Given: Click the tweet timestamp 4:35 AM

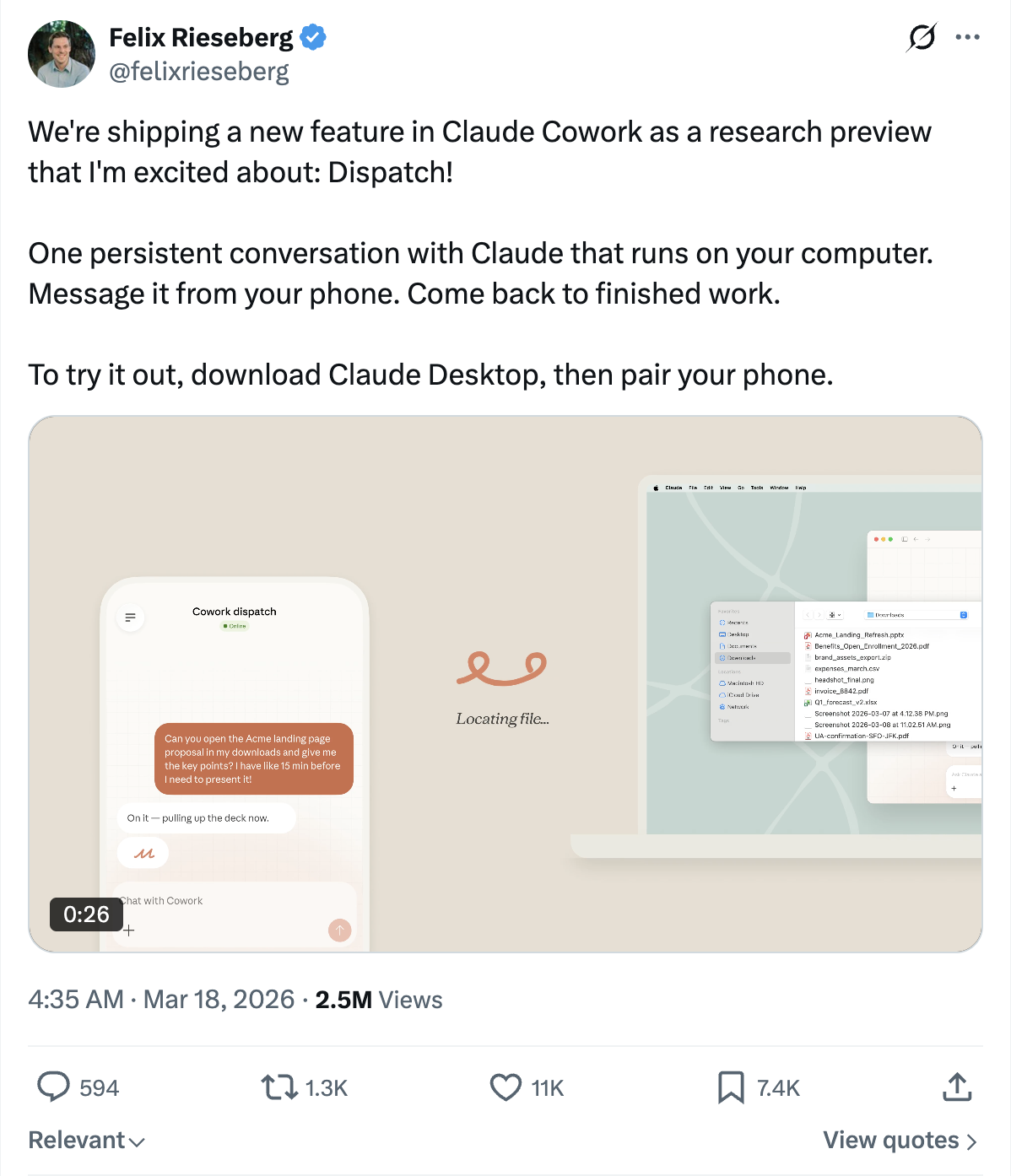Looking at the screenshot, I should (76, 1000).
